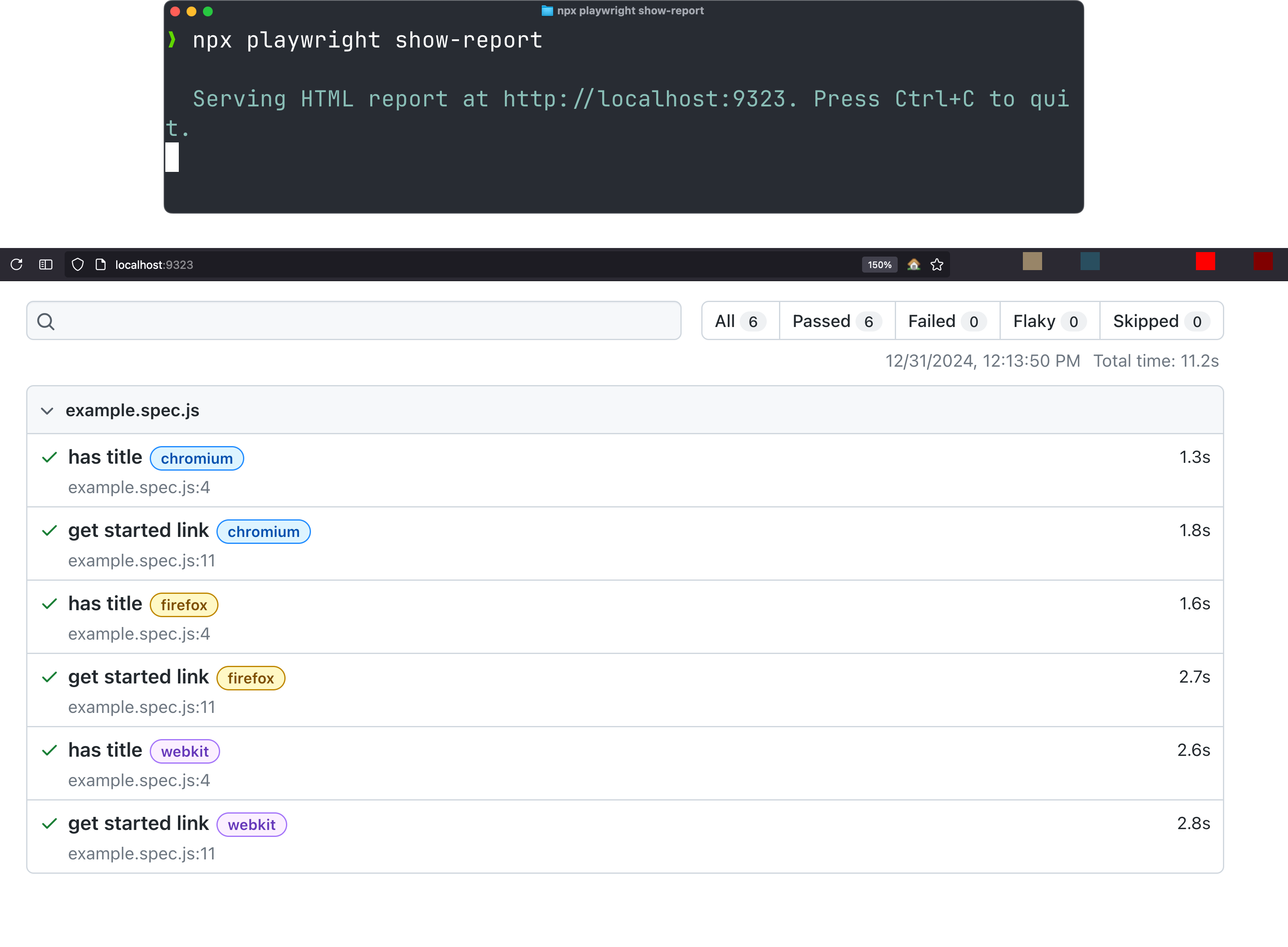Click the Total time: 11.2s text
This screenshot has width=1288, height=947.
pos(1156,361)
